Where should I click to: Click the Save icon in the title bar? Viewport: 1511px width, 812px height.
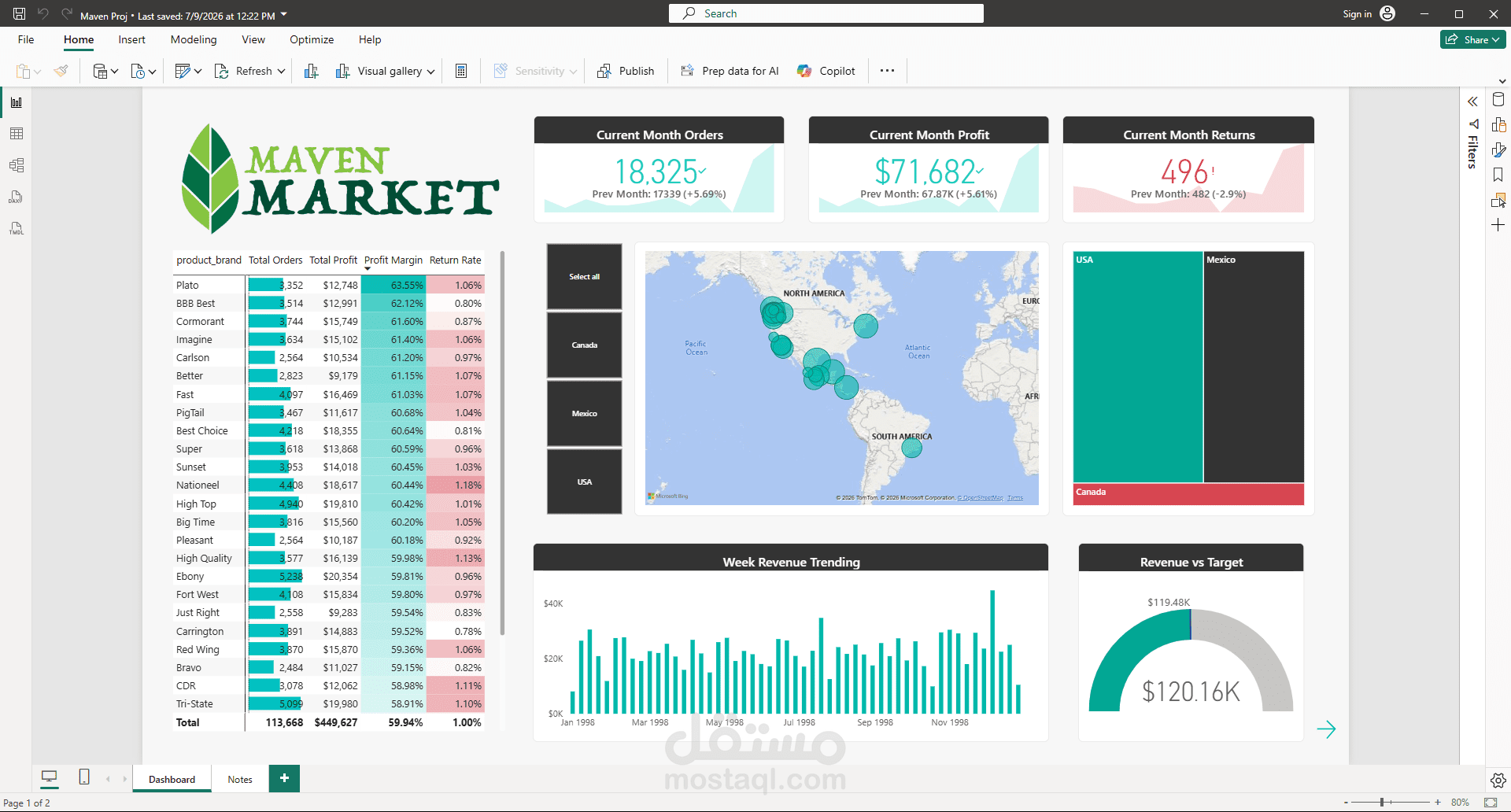pos(20,13)
